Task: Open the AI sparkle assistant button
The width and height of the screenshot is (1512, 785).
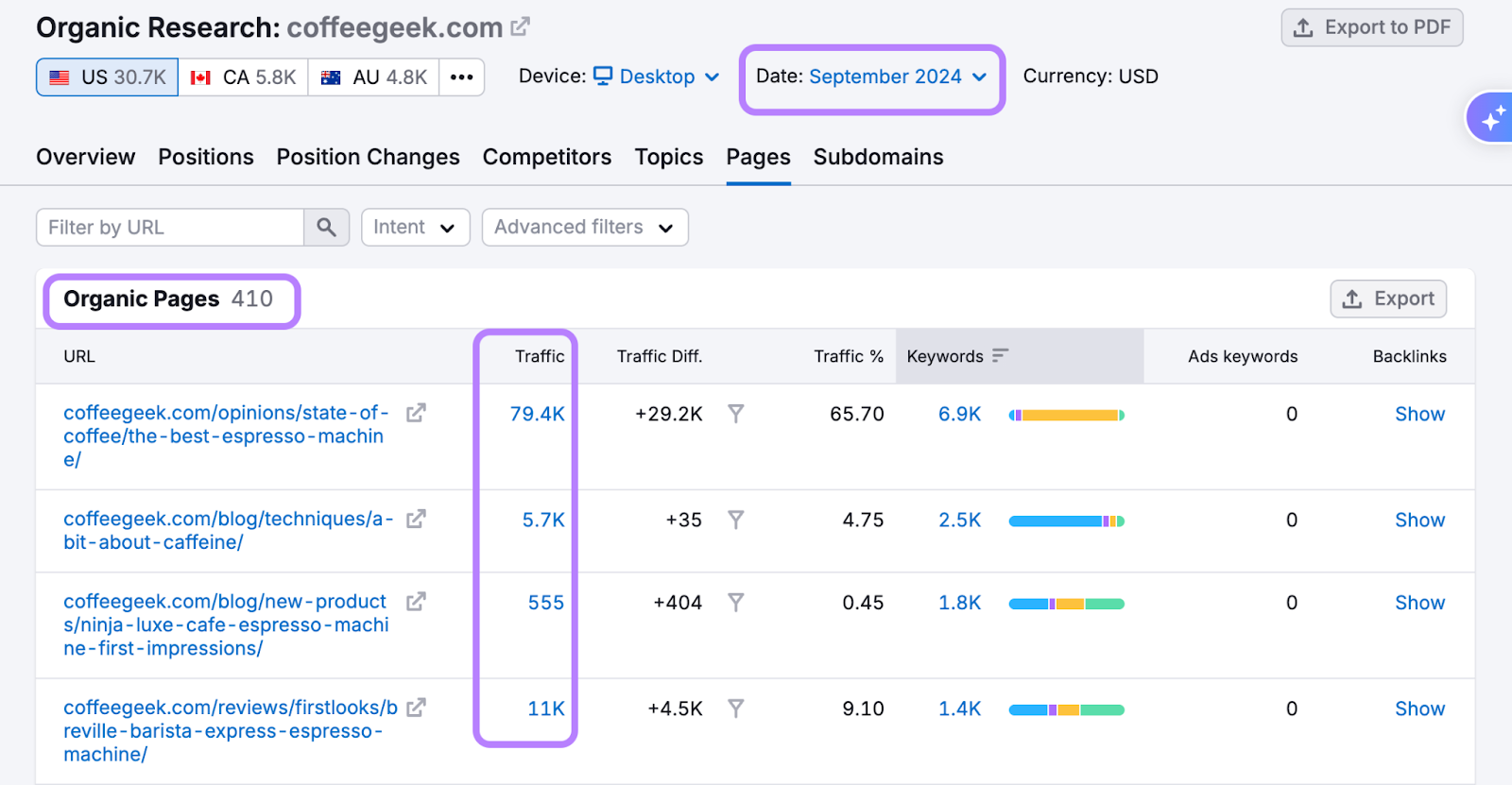Action: click(1492, 118)
